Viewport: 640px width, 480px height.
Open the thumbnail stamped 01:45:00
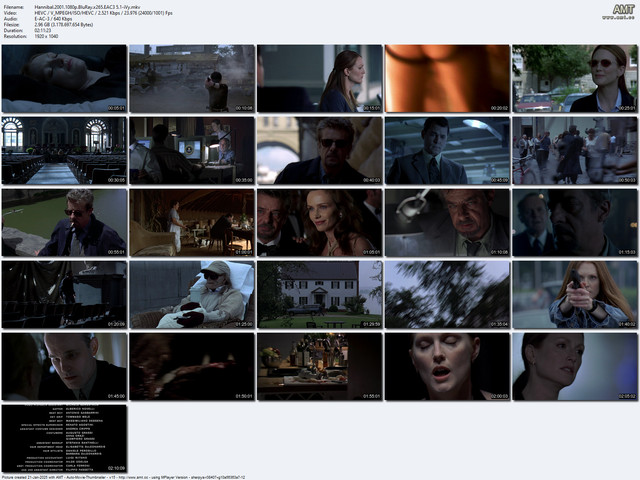(x=64, y=367)
